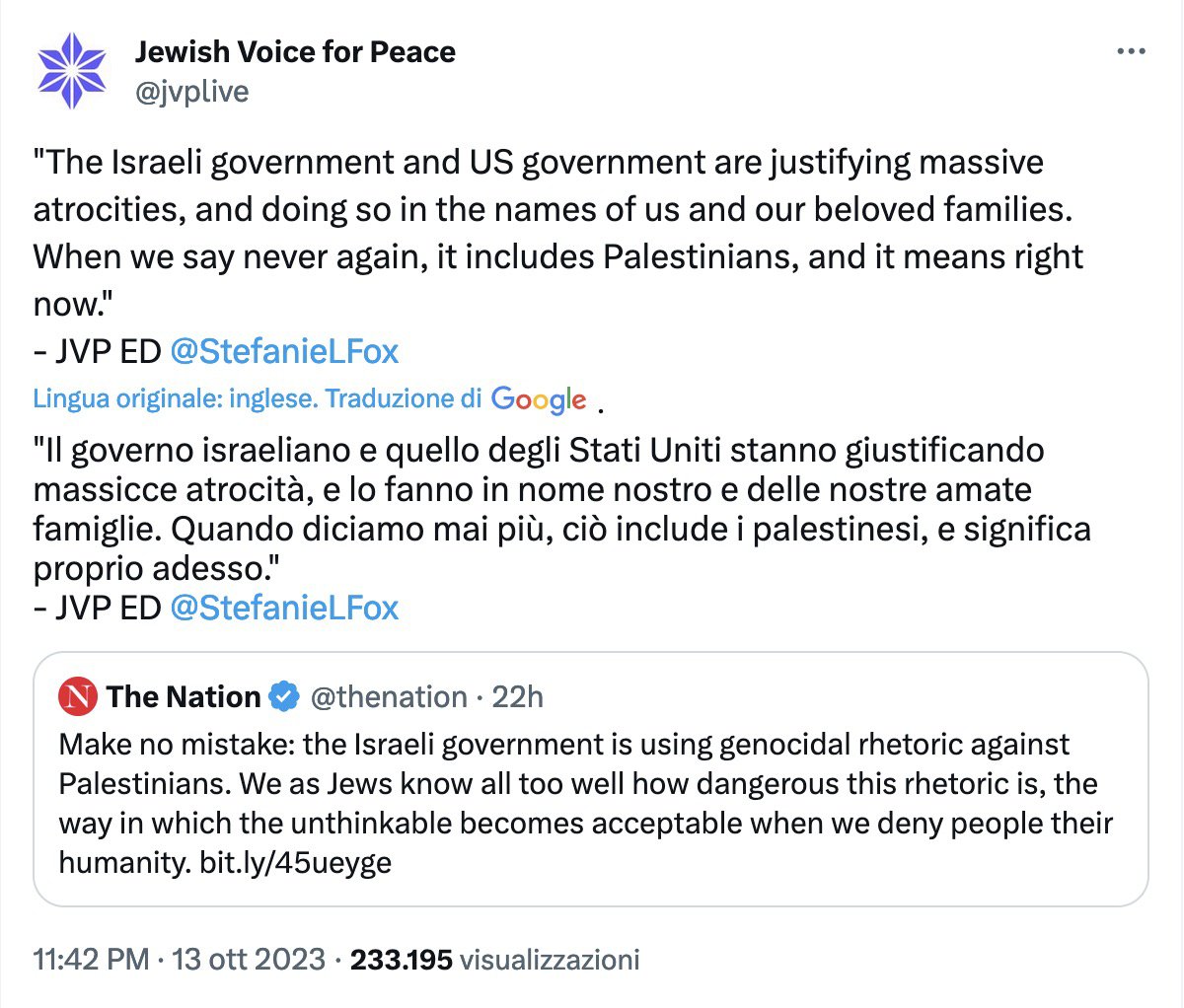
Task: Click the 22h timestamp of quoted tweet
Action: (517, 697)
